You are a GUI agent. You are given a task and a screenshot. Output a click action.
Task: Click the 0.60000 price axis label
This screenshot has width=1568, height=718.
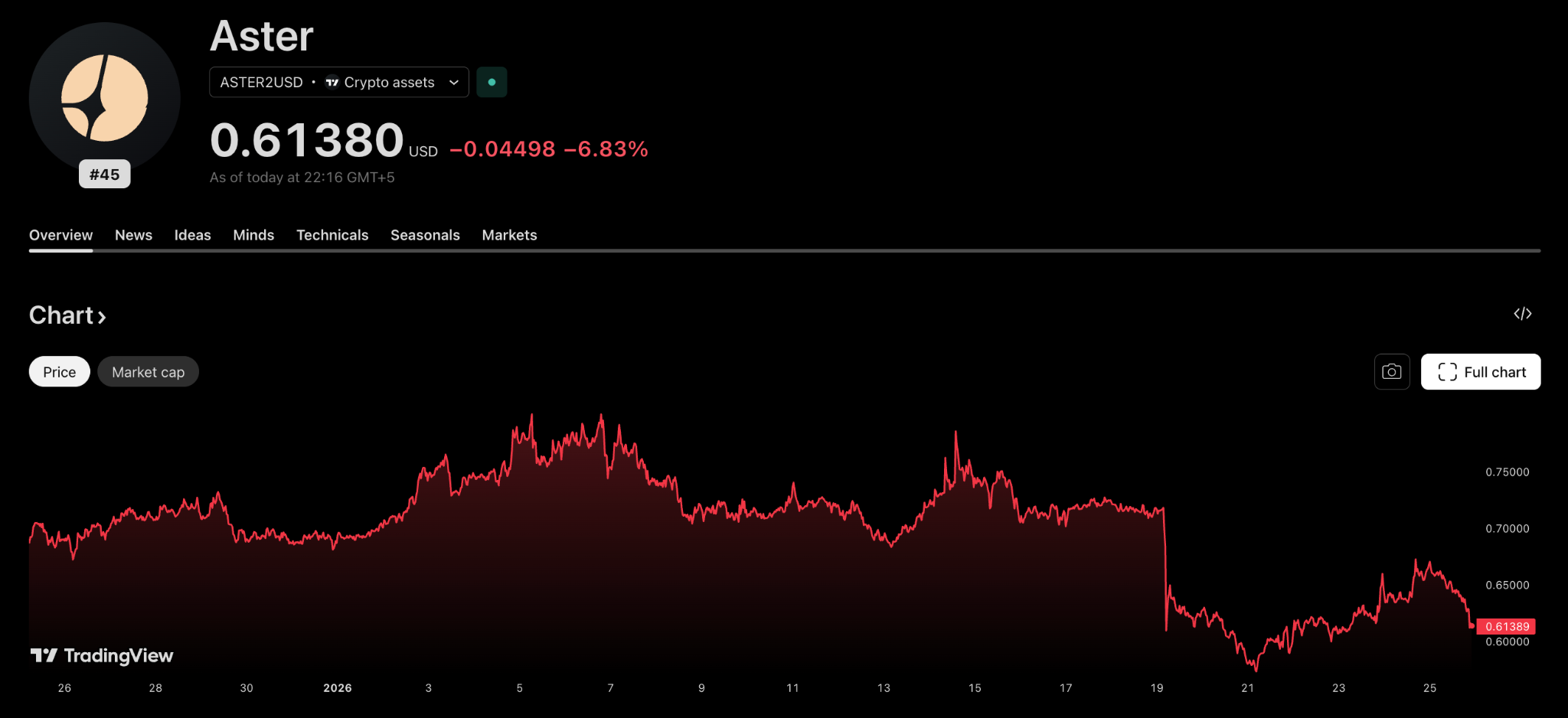point(1508,642)
